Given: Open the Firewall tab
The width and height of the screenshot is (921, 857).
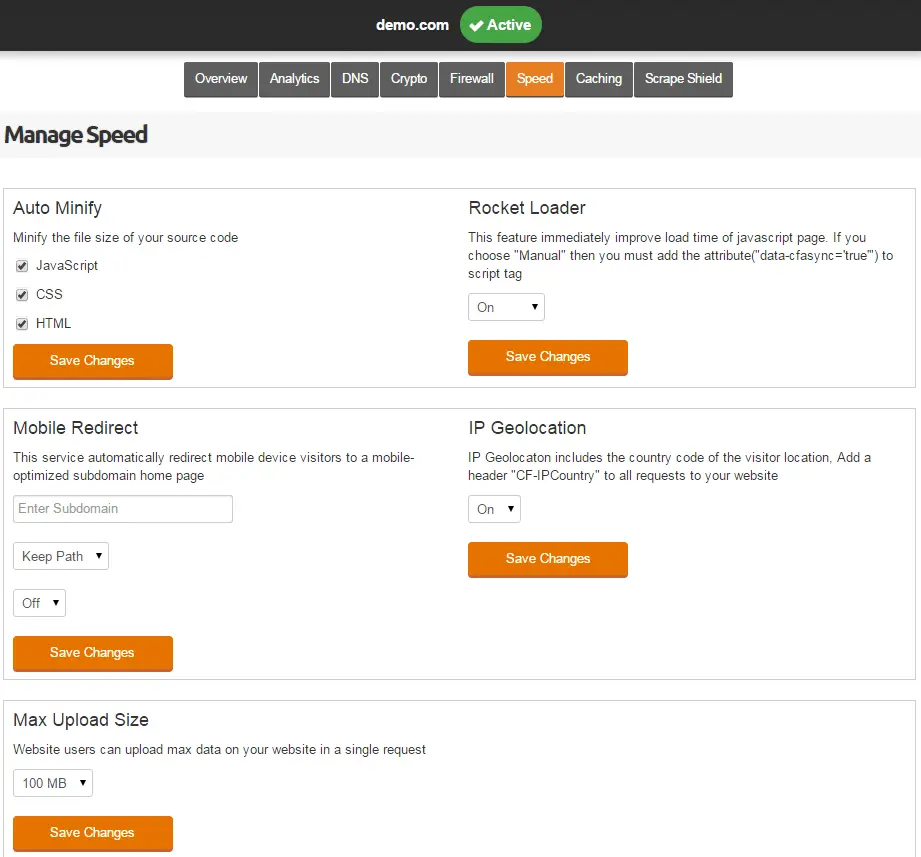Looking at the screenshot, I should click(x=472, y=79).
